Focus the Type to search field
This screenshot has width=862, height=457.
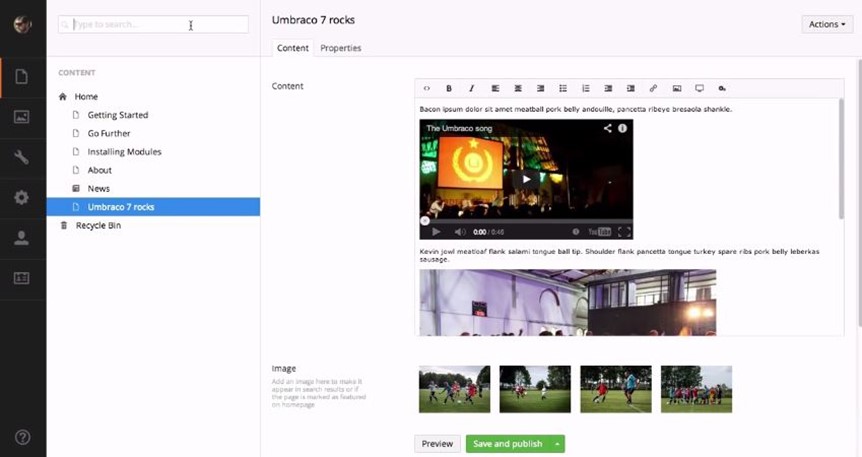[153, 24]
